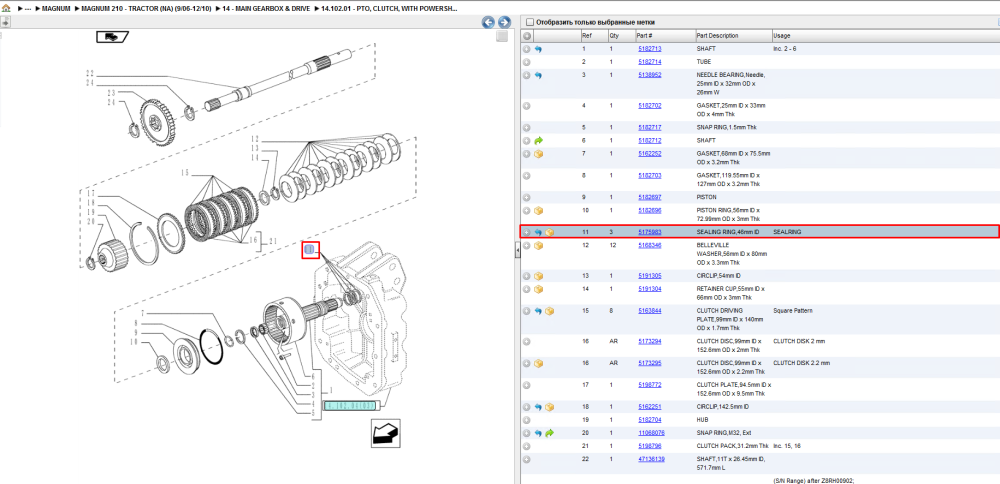Open part number 5182717 link
This screenshot has height=484, width=1000.
pyautogui.click(x=650, y=127)
